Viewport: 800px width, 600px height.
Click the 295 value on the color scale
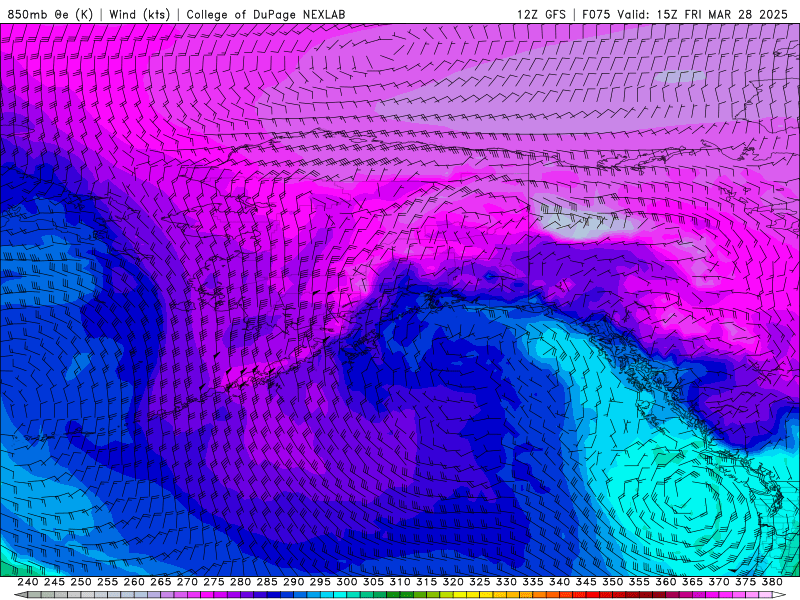320,582
